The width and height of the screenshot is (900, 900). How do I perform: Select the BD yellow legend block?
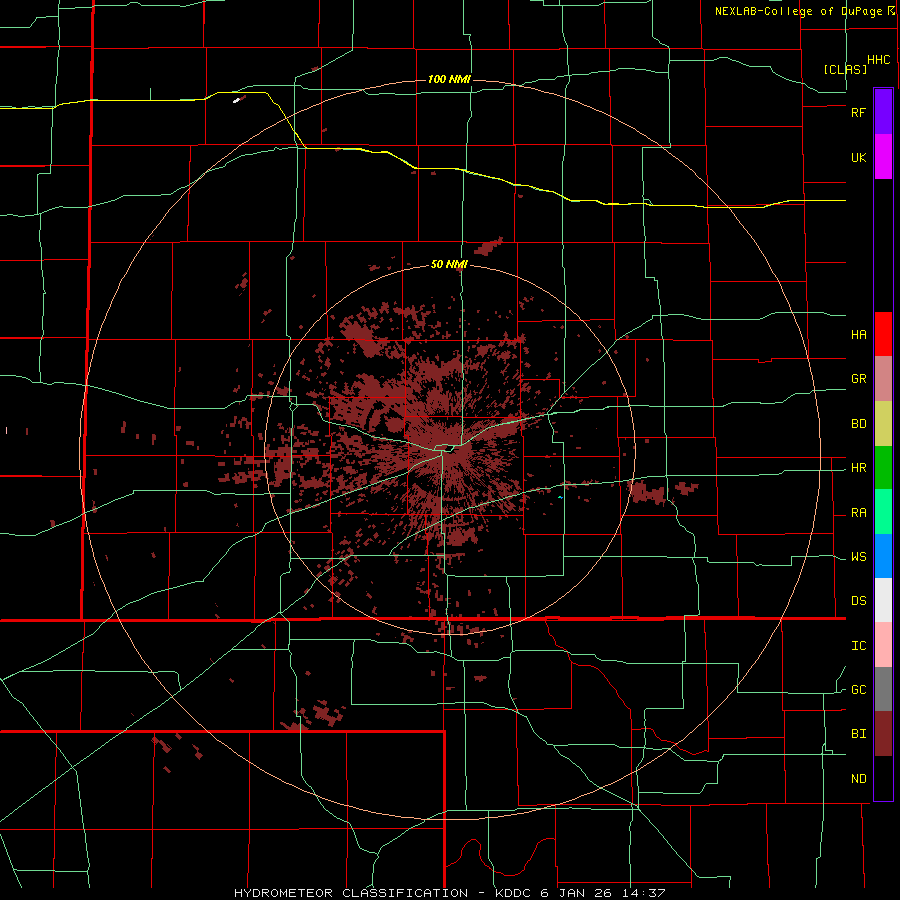click(883, 424)
